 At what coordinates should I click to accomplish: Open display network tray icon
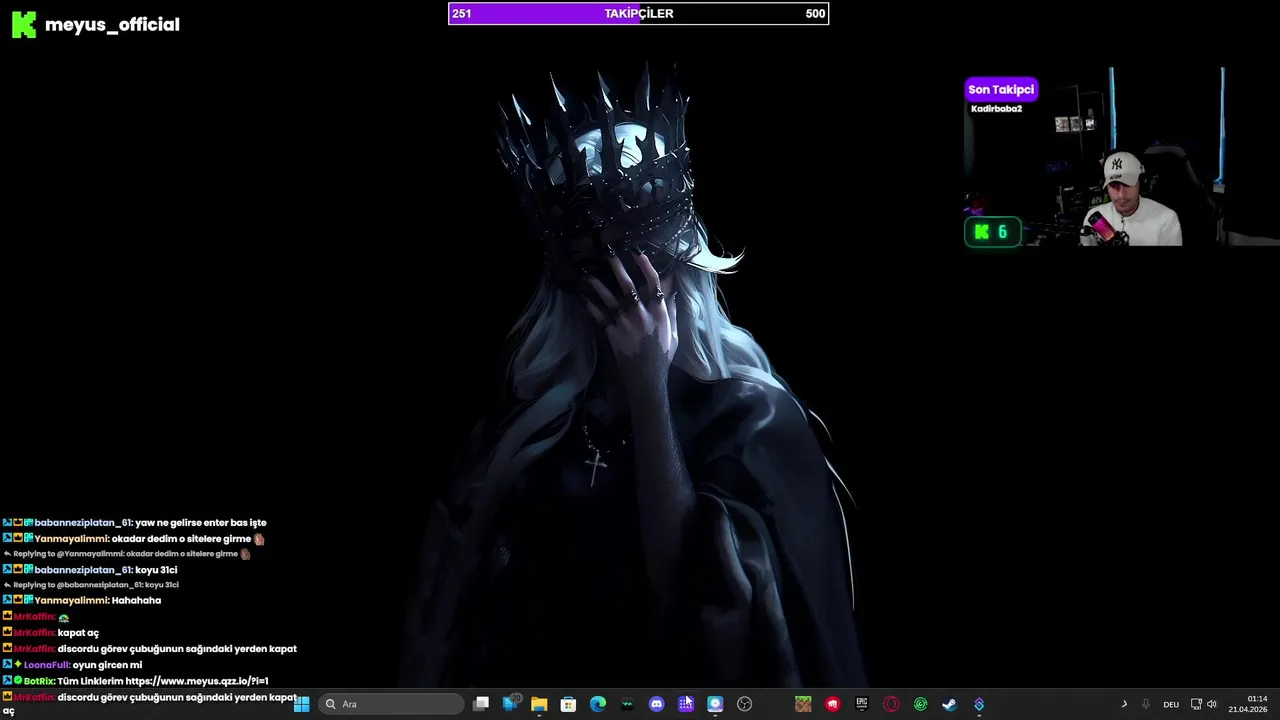(x=1196, y=704)
